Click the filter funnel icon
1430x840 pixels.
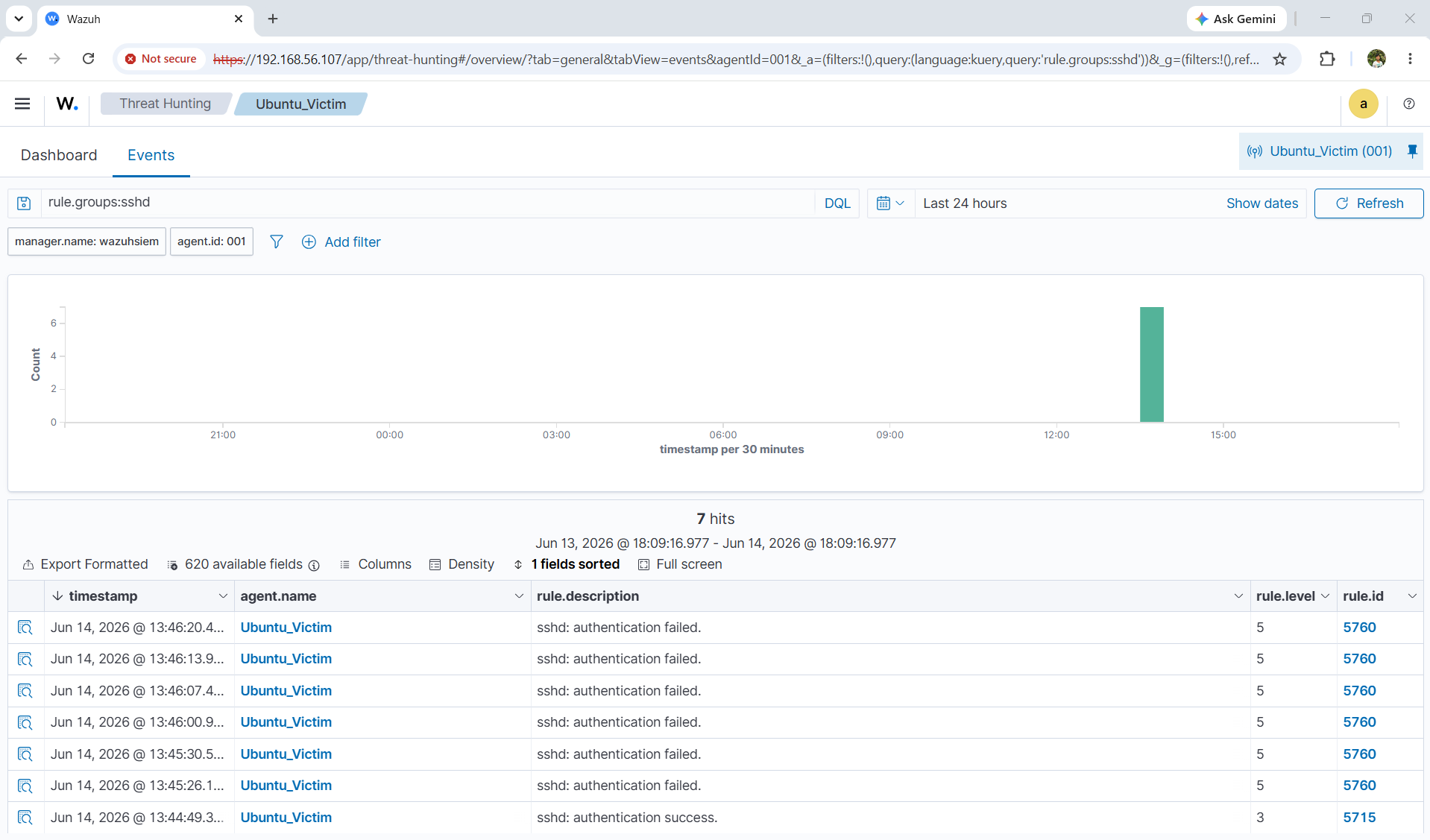point(277,241)
